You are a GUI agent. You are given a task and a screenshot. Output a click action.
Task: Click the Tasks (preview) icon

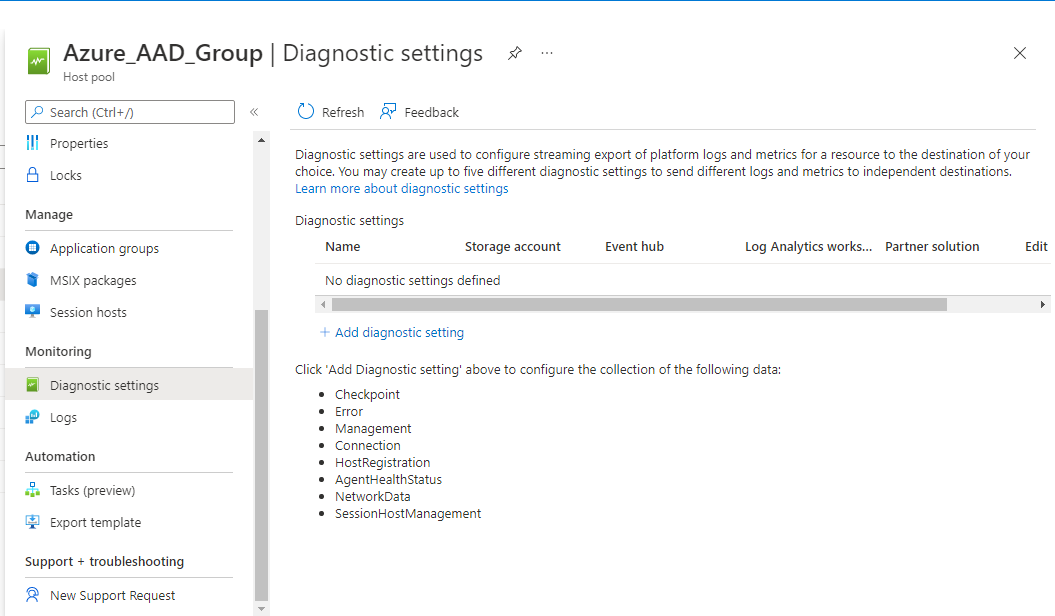pos(32,490)
